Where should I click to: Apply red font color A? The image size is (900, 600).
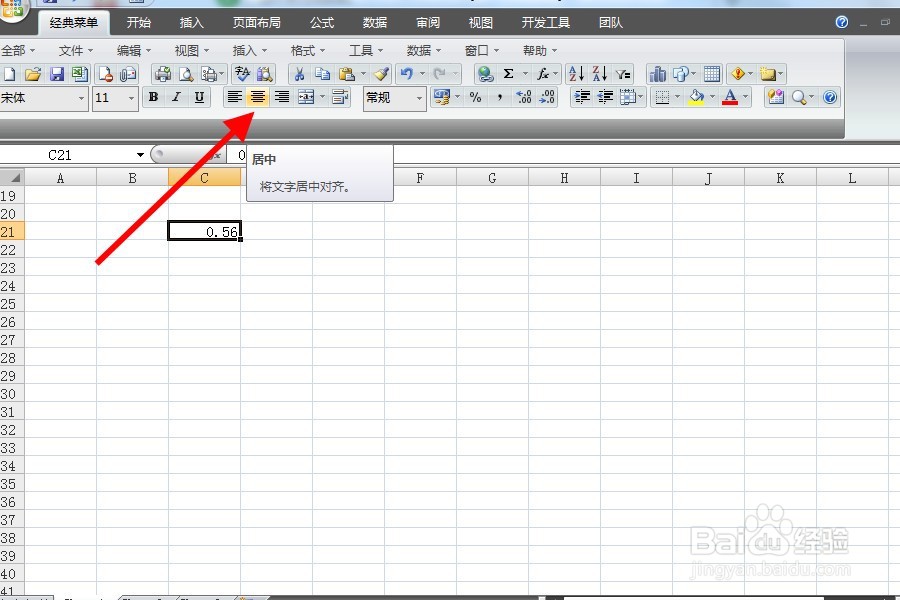click(x=730, y=98)
